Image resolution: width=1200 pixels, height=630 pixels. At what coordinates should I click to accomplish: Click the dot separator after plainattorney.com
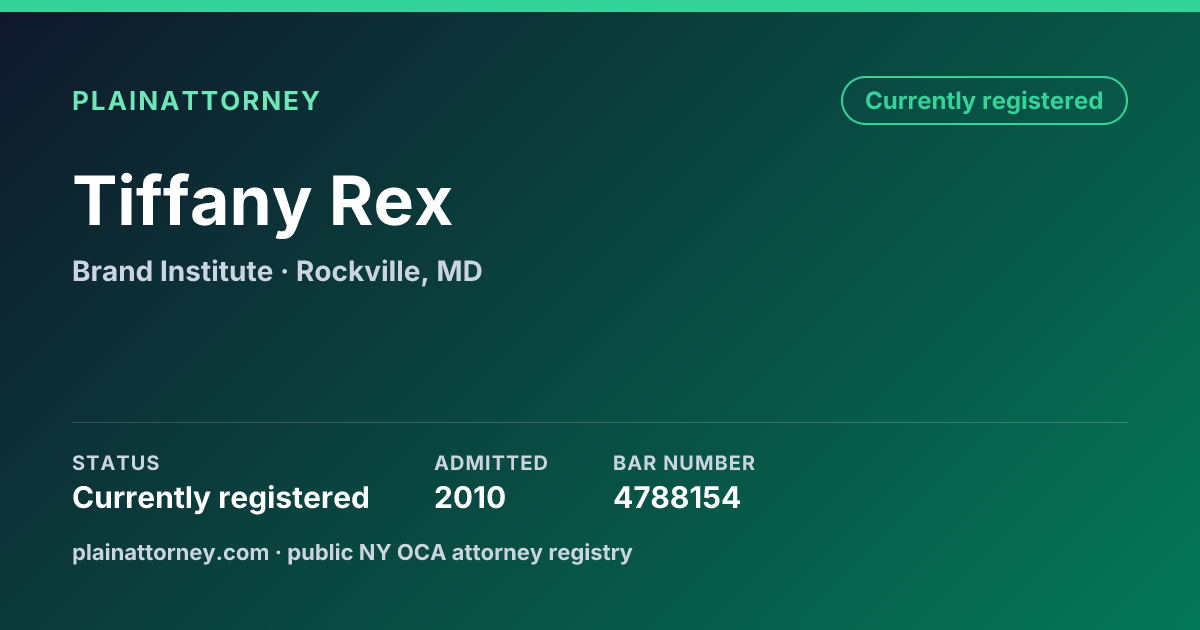click(x=278, y=553)
